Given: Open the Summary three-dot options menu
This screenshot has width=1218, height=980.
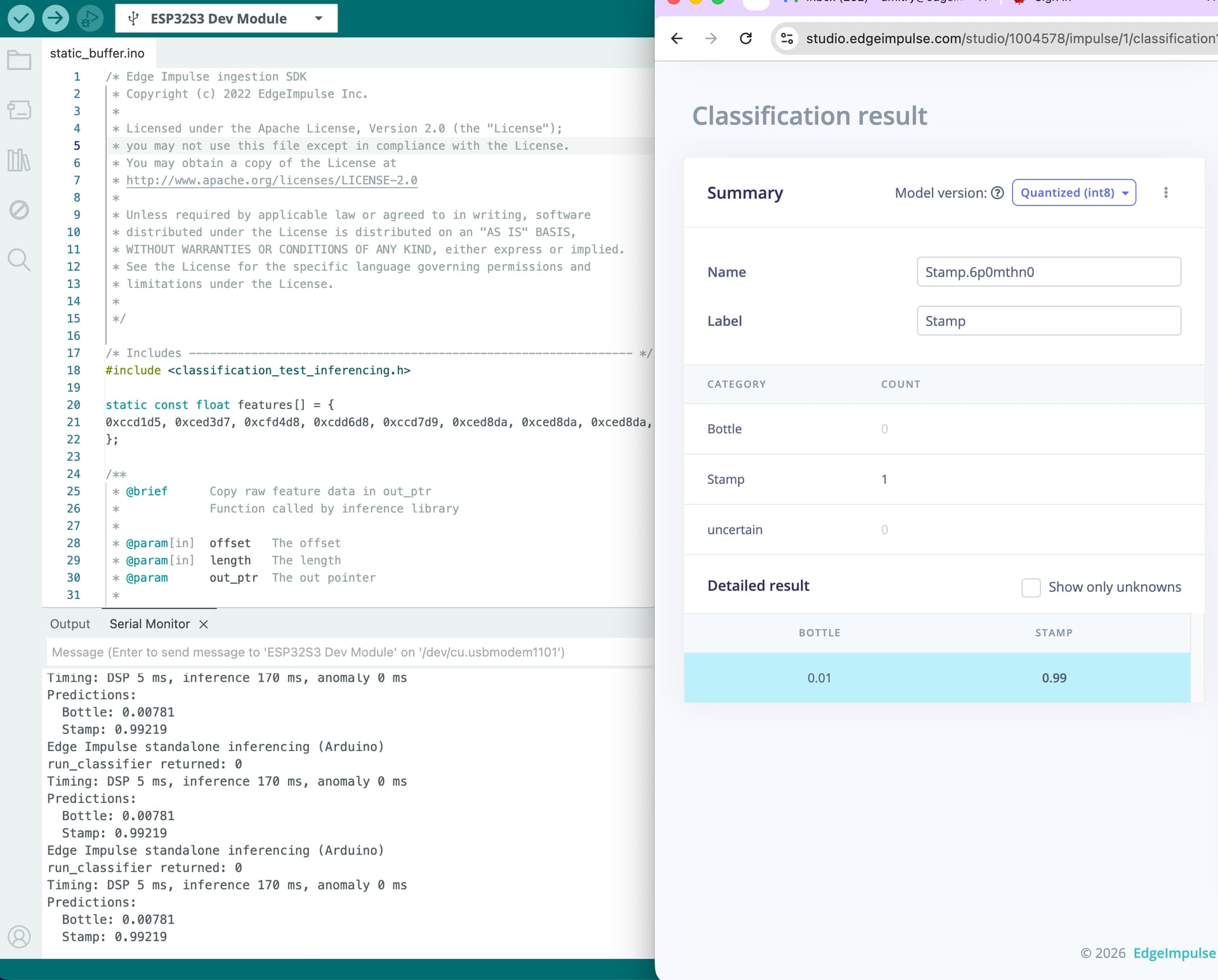Looking at the screenshot, I should tap(1165, 193).
